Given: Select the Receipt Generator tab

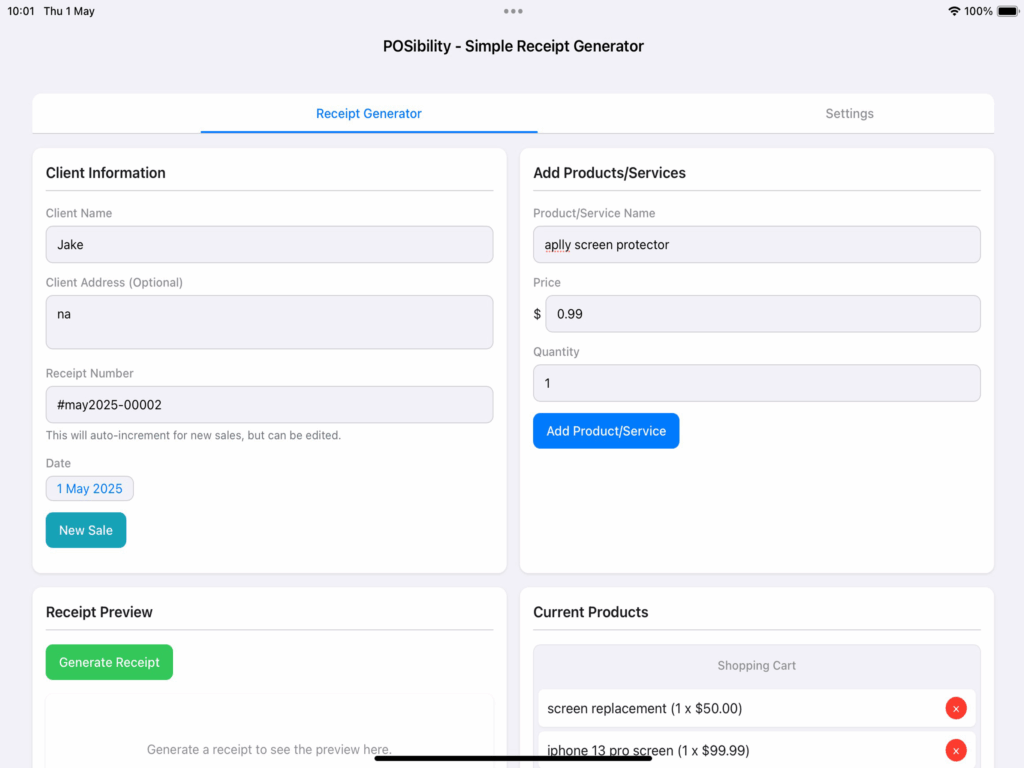Looking at the screenshot, I should pos(368,114).
